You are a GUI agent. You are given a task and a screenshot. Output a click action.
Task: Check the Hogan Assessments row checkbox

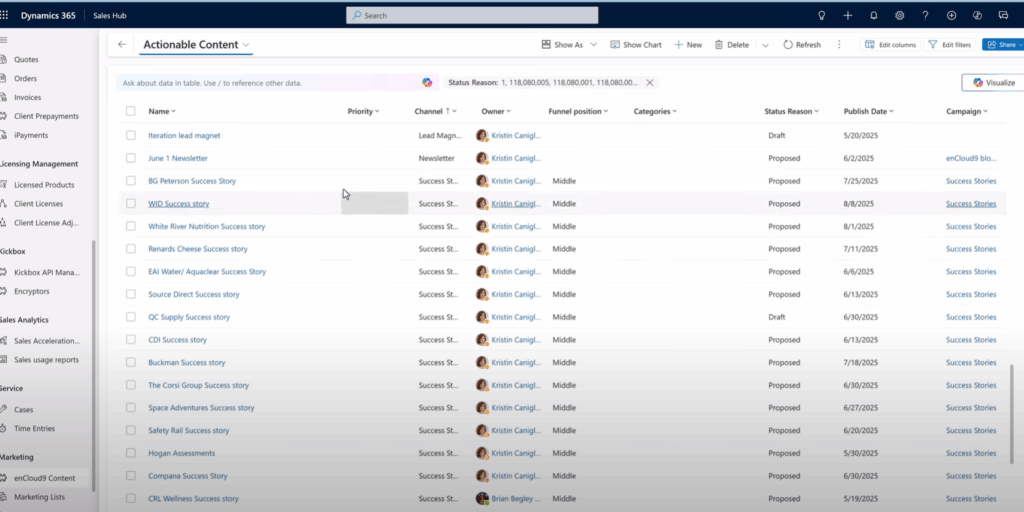tap(131, 453)
